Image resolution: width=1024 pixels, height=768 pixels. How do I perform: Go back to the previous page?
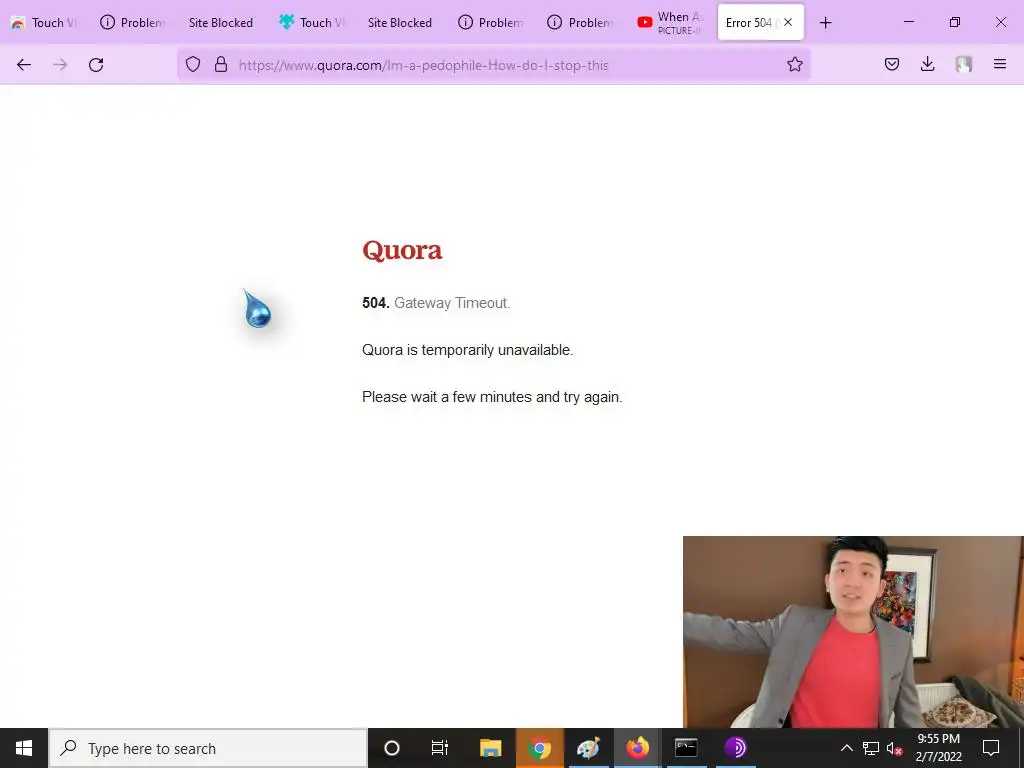click(24, 64)
